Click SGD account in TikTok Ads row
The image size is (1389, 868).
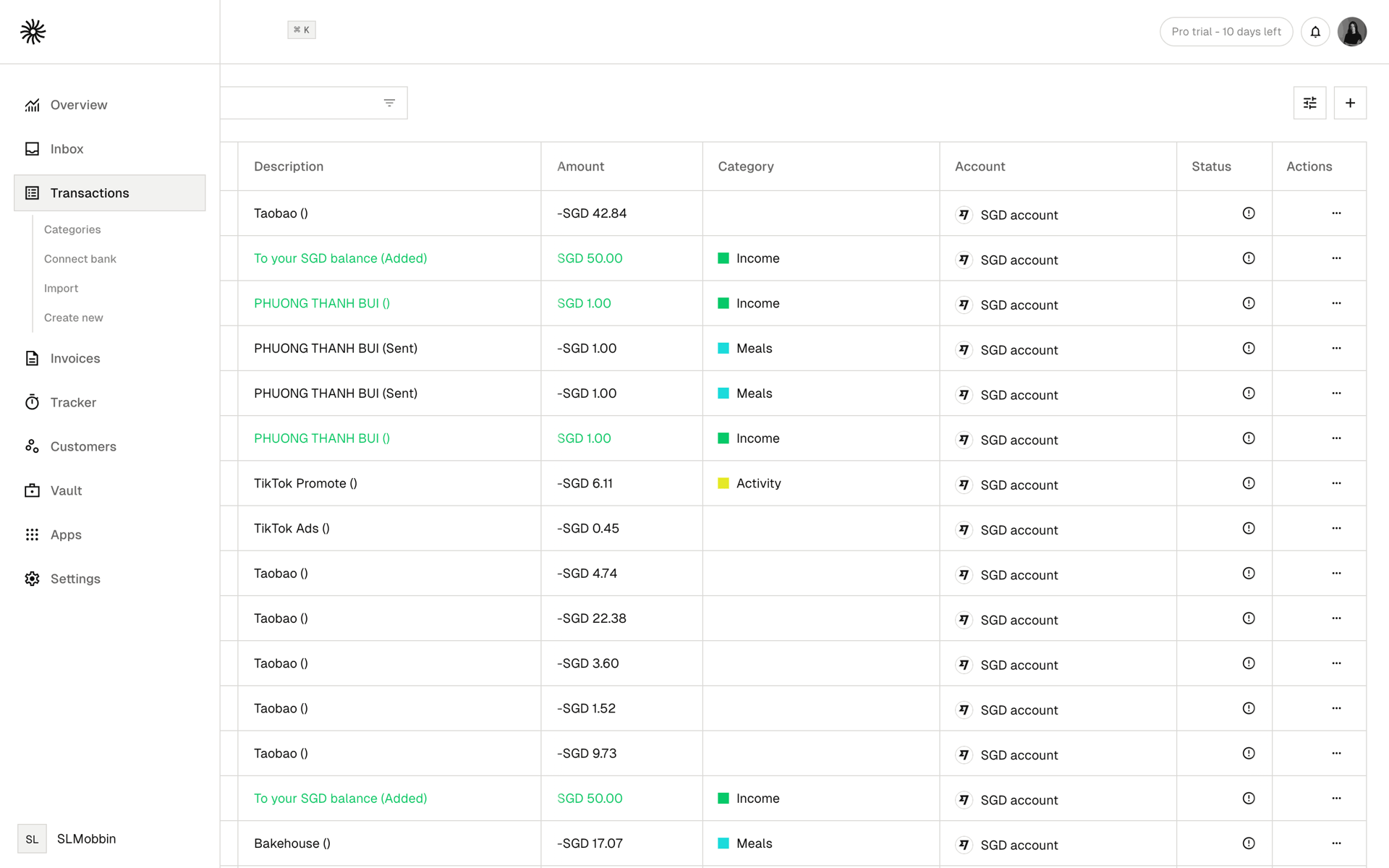click(1019, 530)
